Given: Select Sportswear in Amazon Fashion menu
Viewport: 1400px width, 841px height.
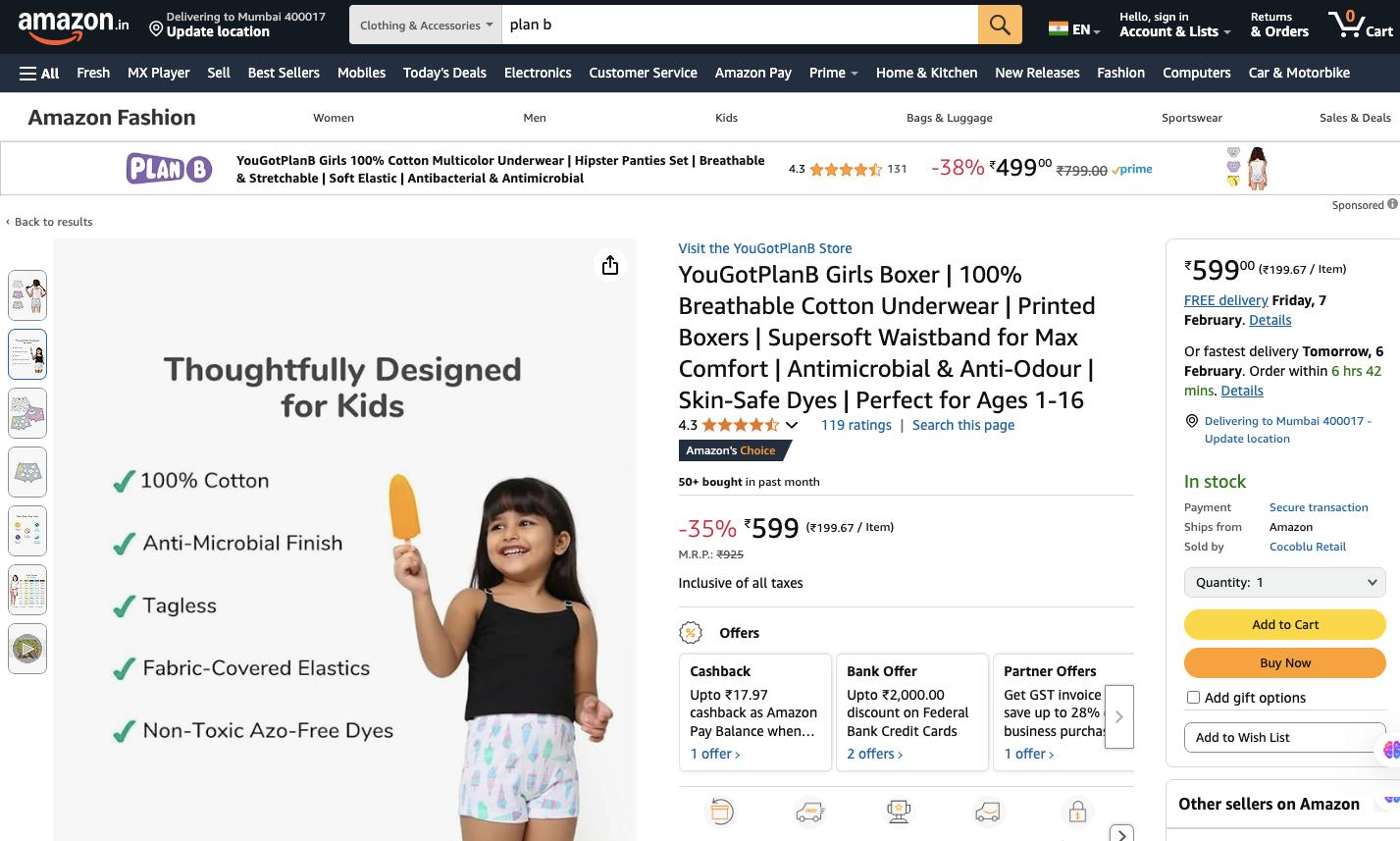Looking at the screenshot, I should 1191,118.
